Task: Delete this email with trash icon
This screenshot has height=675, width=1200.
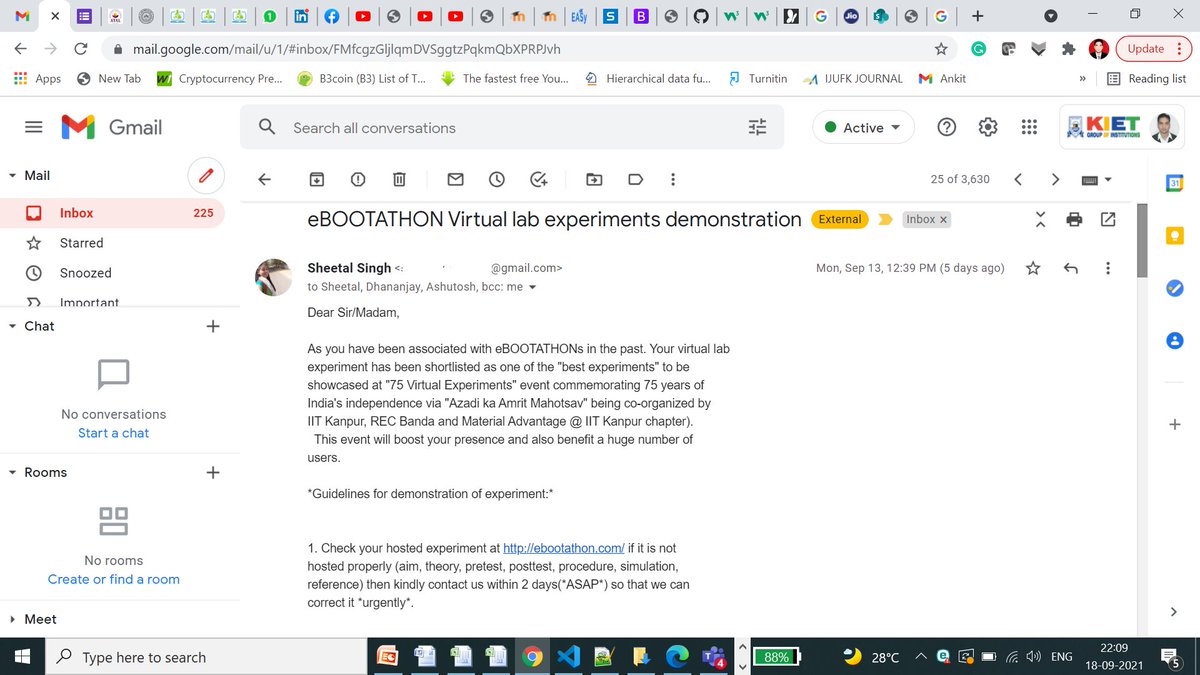Action: 399,179
